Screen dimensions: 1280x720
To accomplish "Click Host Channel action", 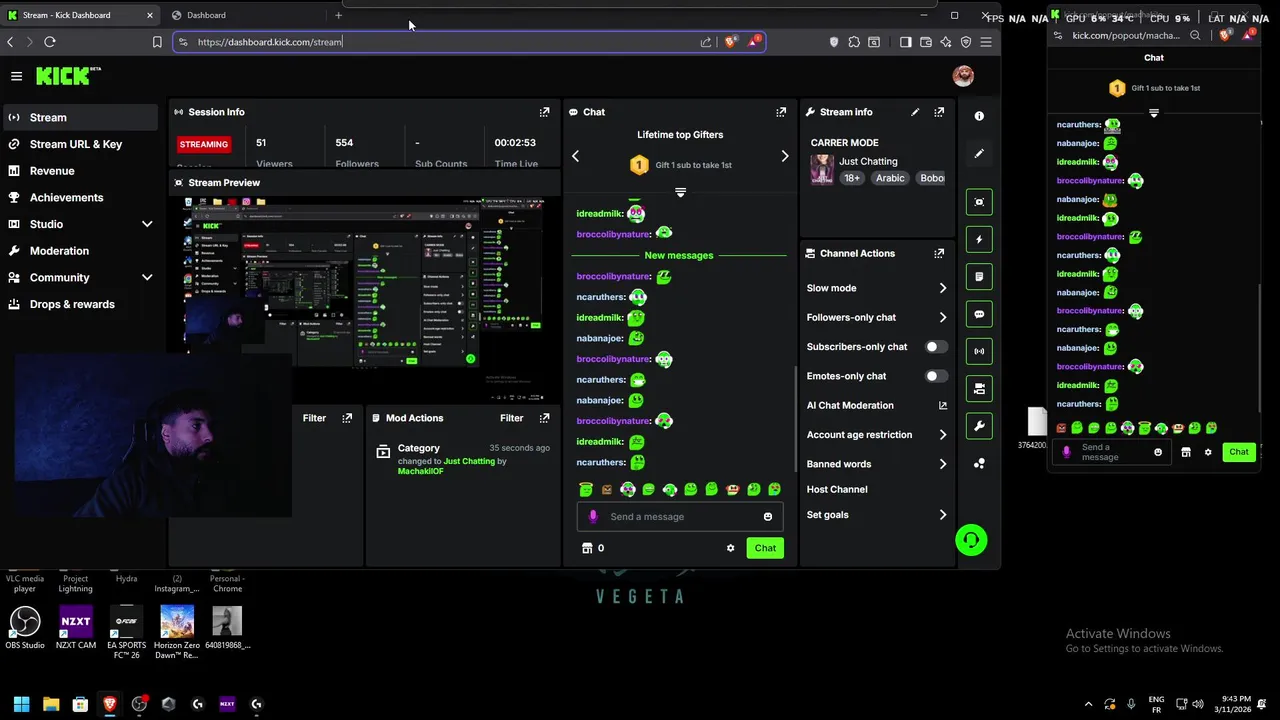I will (x=837, y=489).
